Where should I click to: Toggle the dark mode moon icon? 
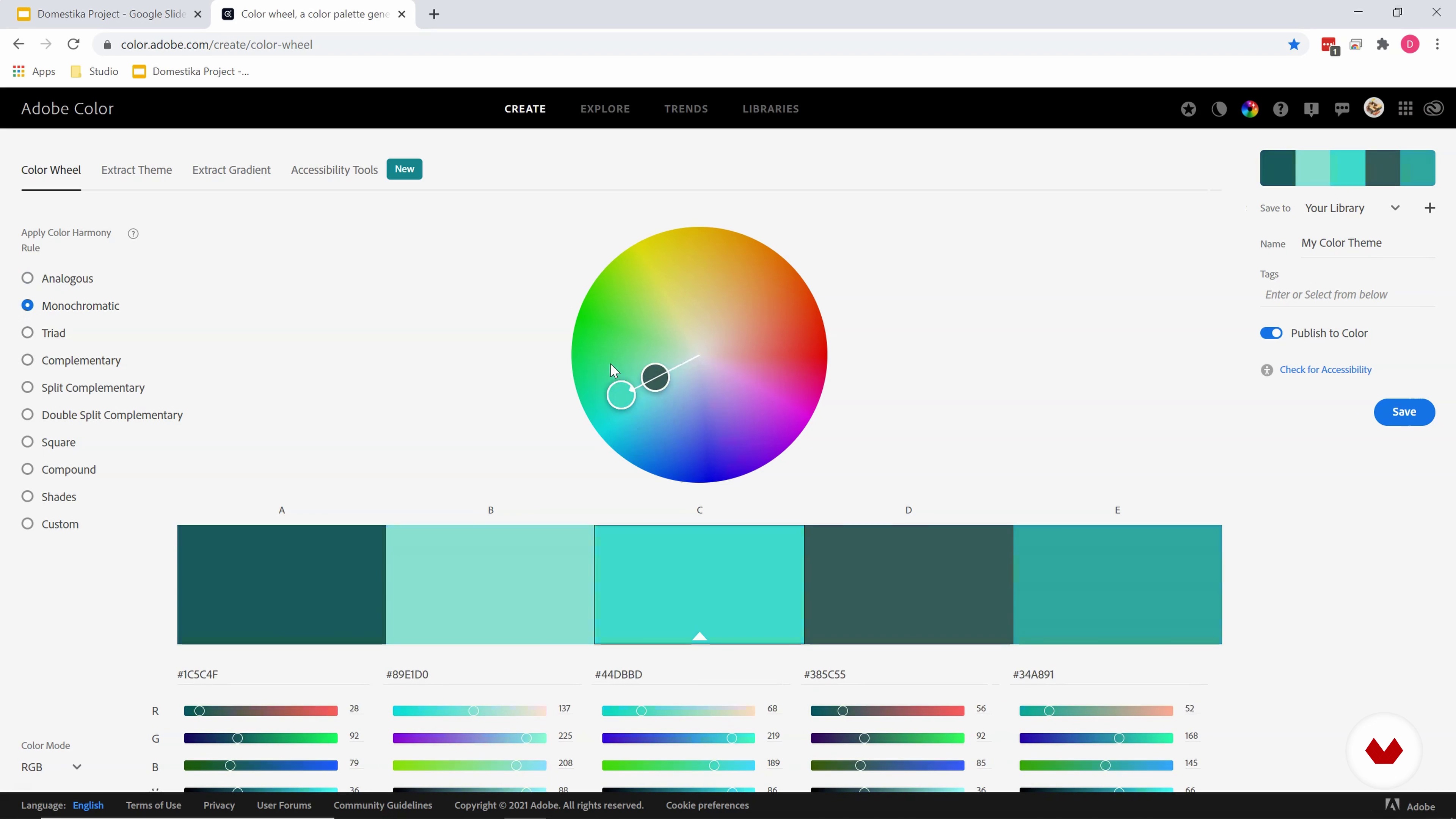(1219, 109)
